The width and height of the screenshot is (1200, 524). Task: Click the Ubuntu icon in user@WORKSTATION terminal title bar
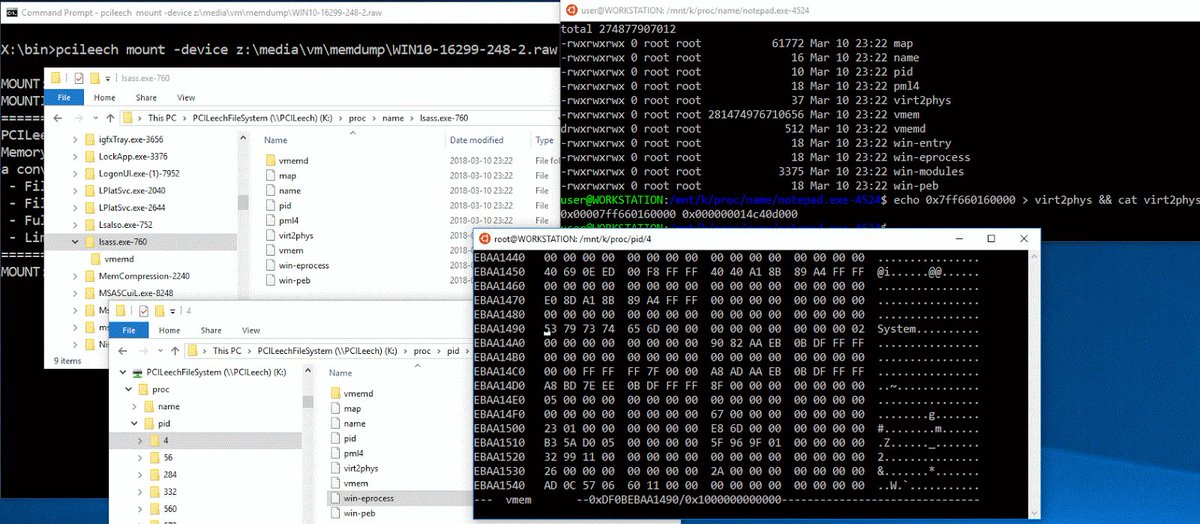(572, 9)
